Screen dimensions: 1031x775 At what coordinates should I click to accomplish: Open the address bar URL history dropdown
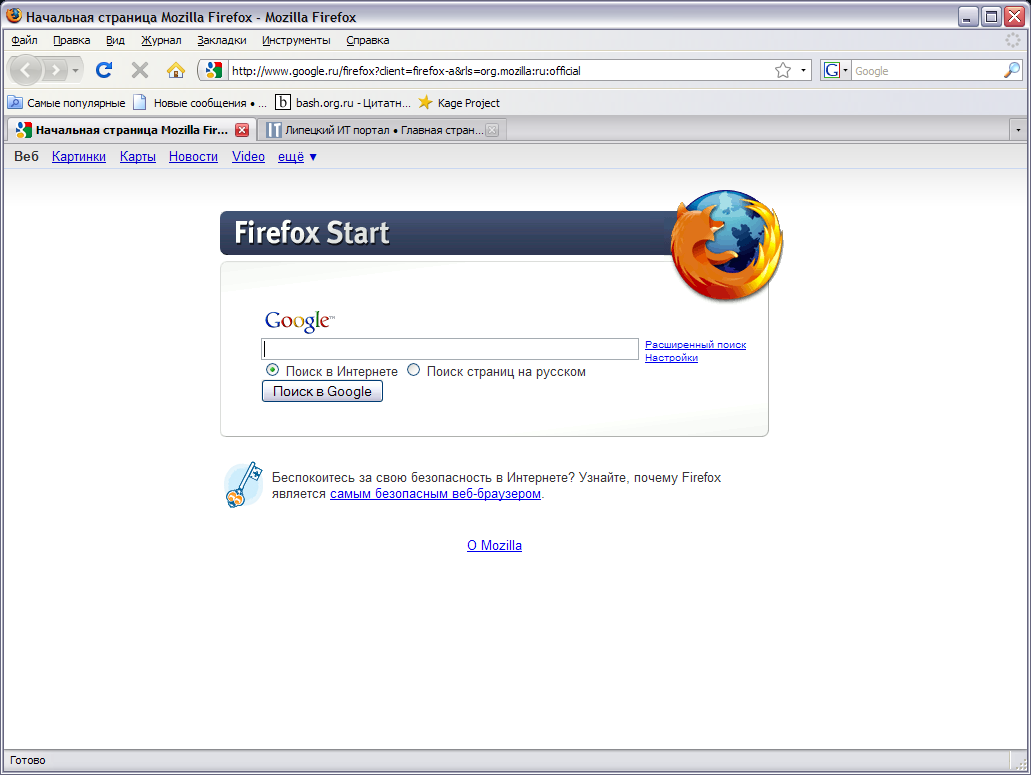[803, 70]
